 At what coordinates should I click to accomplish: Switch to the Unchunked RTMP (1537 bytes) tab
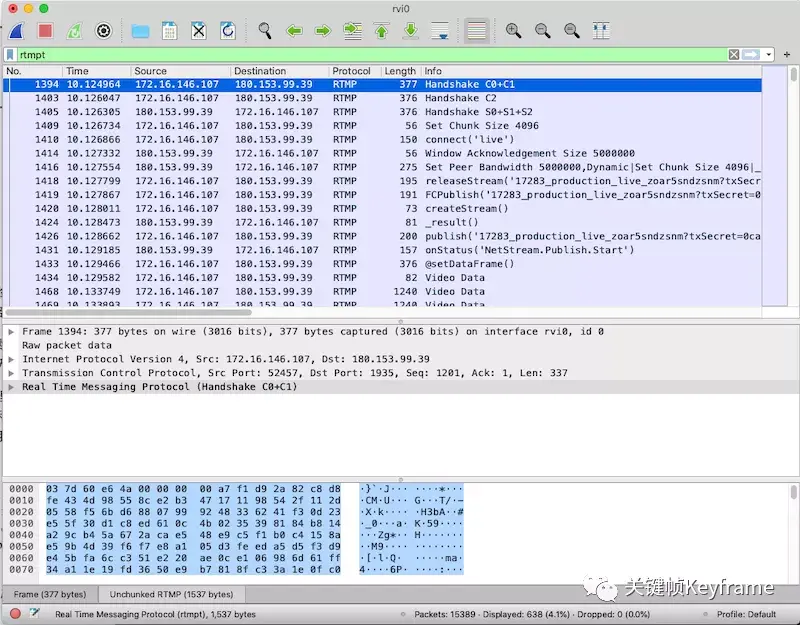(x=171, y=594)
